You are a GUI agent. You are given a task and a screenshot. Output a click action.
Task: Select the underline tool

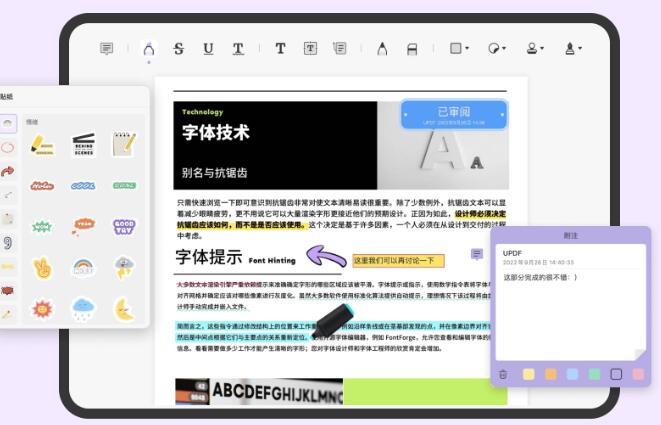pyautogui.click(x=208, y=48)
